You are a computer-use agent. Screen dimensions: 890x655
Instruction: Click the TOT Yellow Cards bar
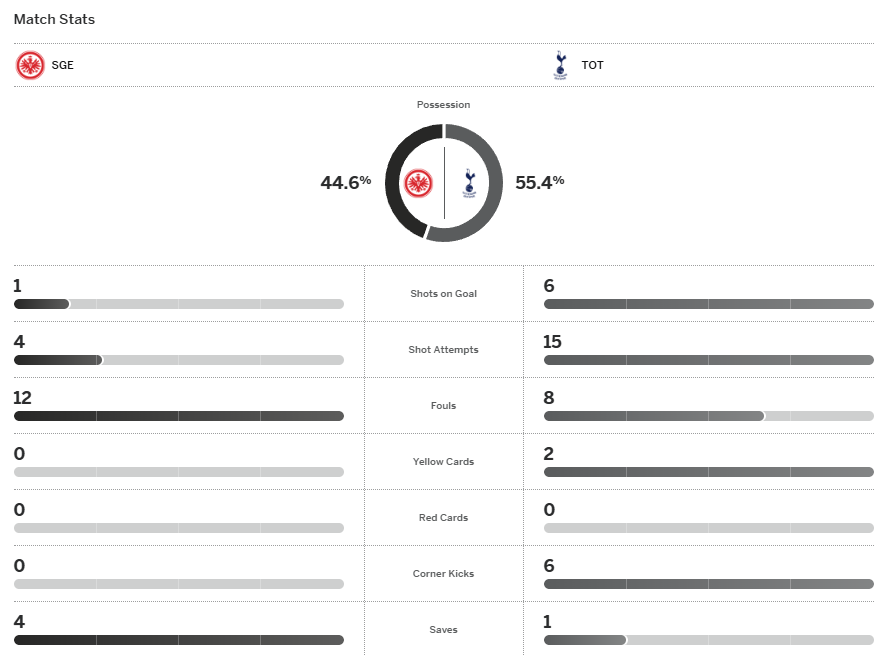pyautogui.click(x=708, y=472)
